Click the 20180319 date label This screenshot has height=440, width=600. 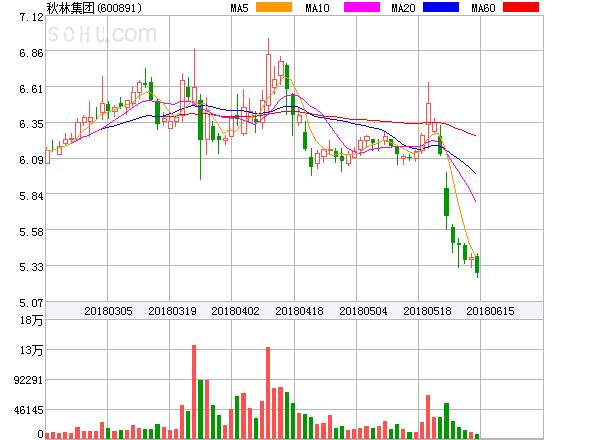pyautogui.click(x=172, y=311)
